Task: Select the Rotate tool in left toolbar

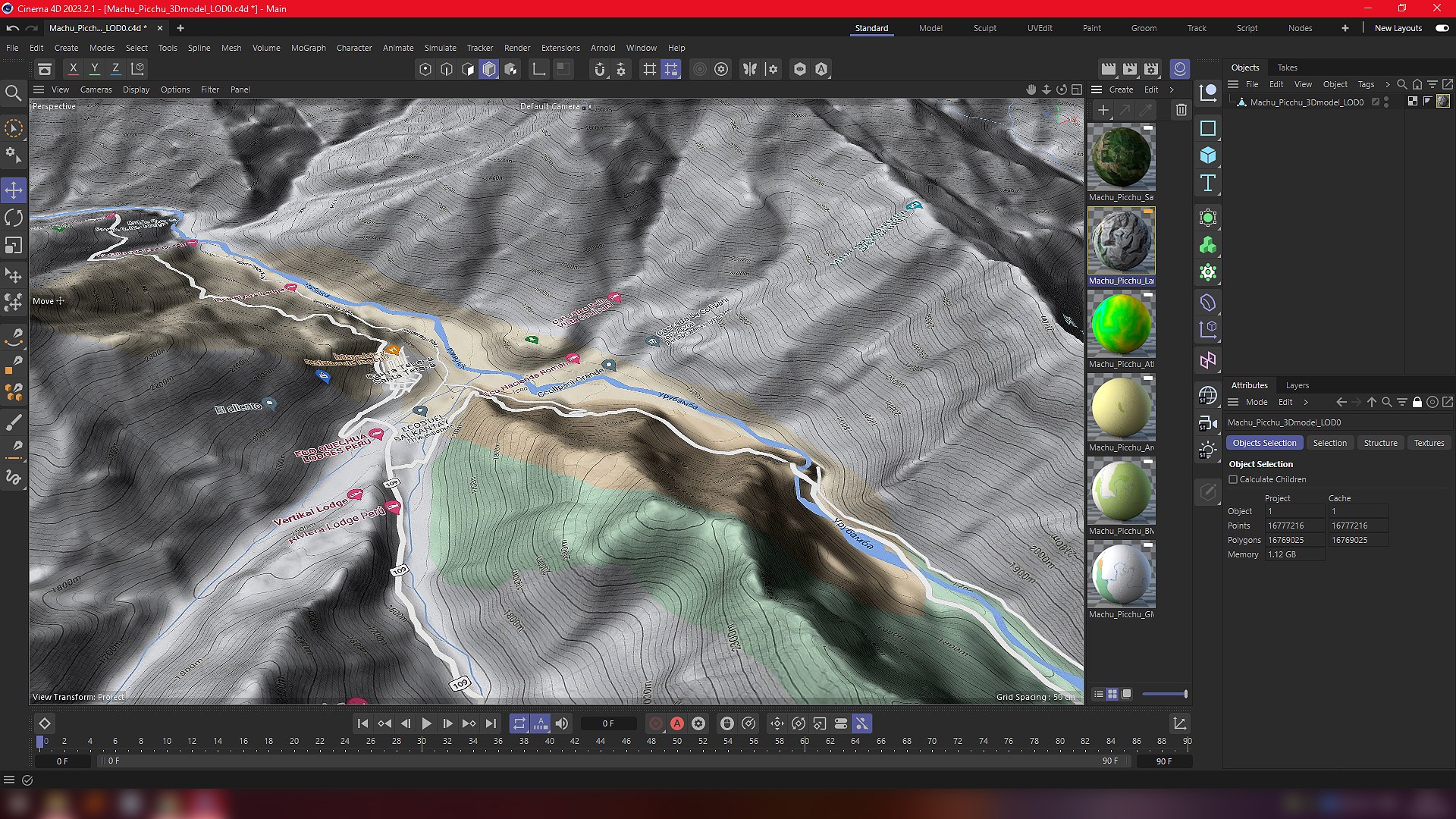Action: click(14, 218)
